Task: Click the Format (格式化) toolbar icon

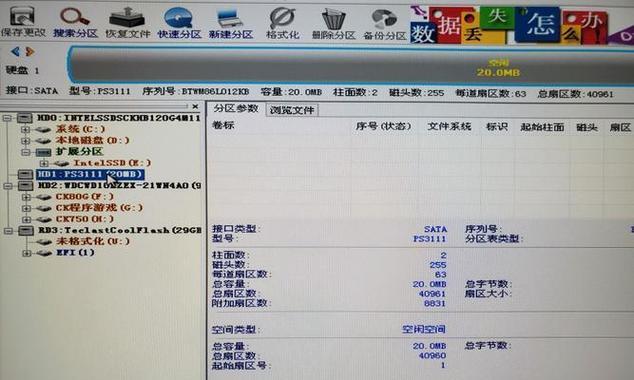Action: click(x=283, y=24)
